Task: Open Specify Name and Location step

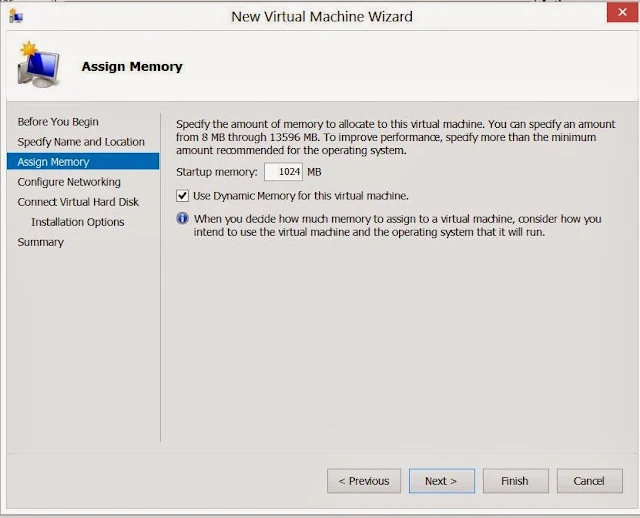Action: coord(81,142)
